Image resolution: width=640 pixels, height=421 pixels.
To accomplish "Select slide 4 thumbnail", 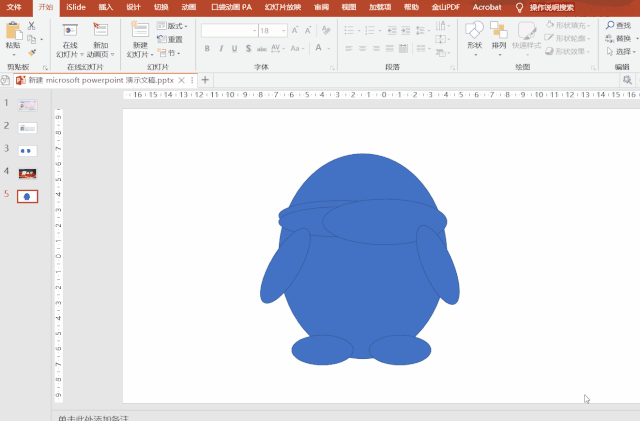I will coord(27,174).
